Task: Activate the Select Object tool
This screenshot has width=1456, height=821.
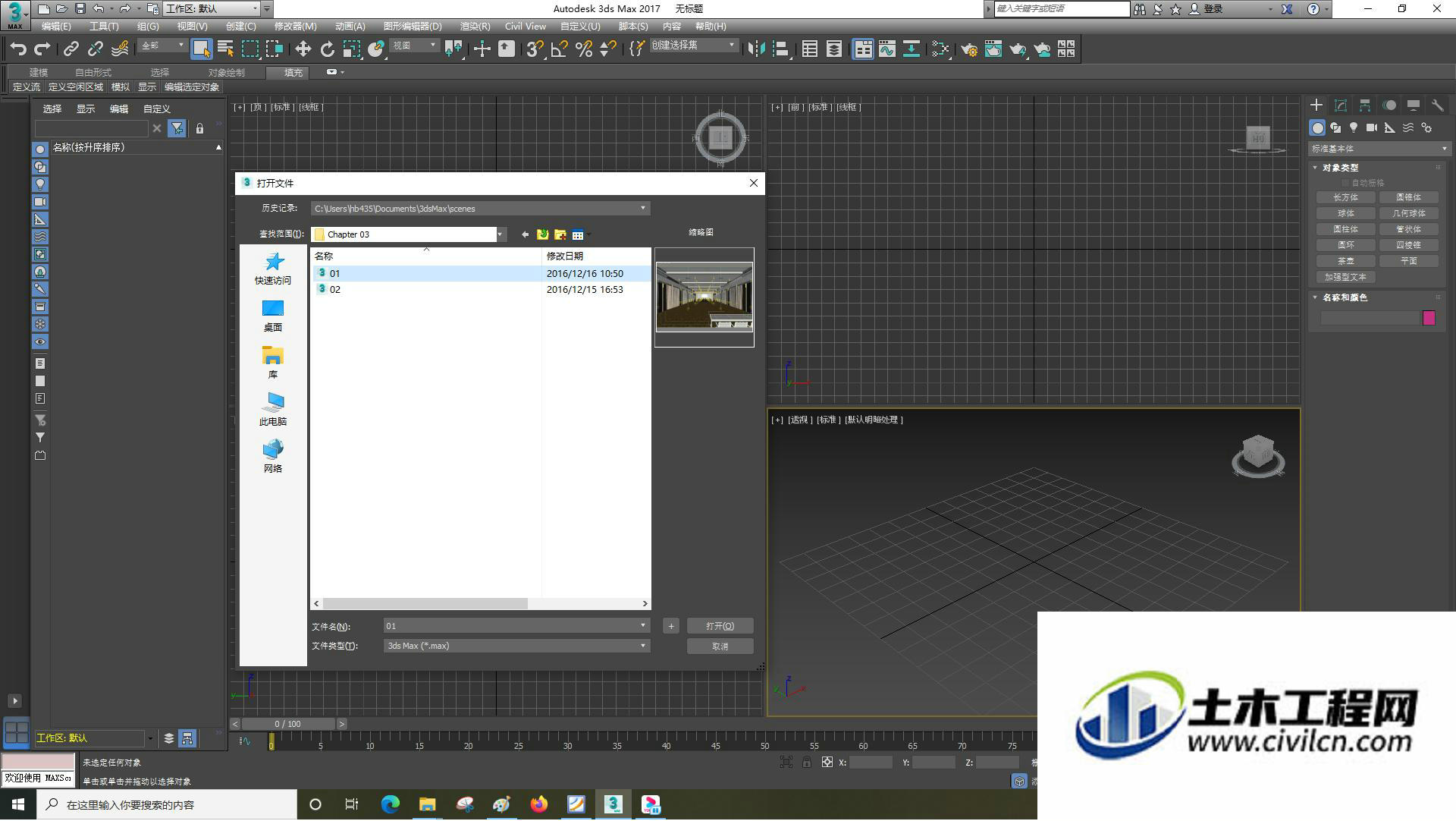Action: coord(201,49)
